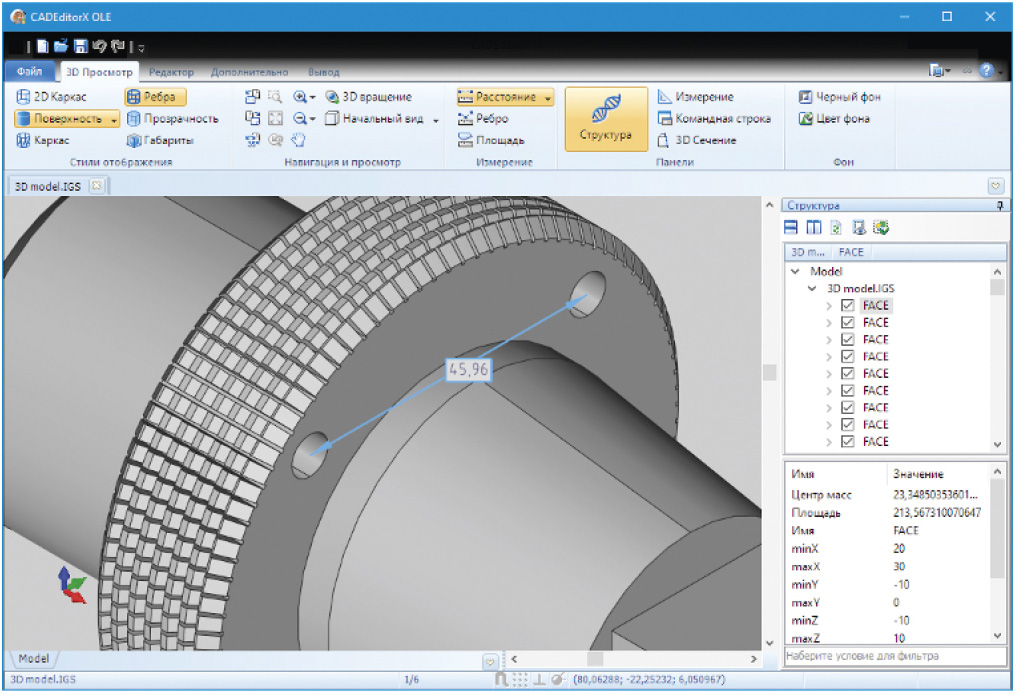
Task: Click the filter condition input field
Action: [895, 656]
